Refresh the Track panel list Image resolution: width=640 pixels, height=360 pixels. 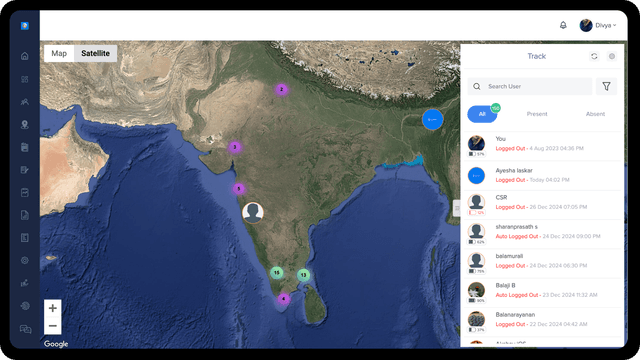(594, 56)
